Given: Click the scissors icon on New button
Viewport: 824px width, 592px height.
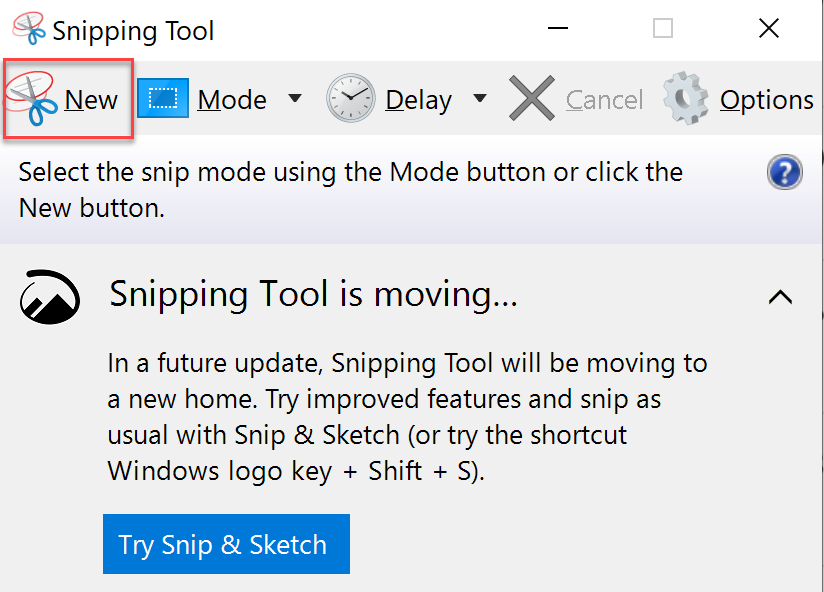Looking at the screenshot, I should pos(32,99).
